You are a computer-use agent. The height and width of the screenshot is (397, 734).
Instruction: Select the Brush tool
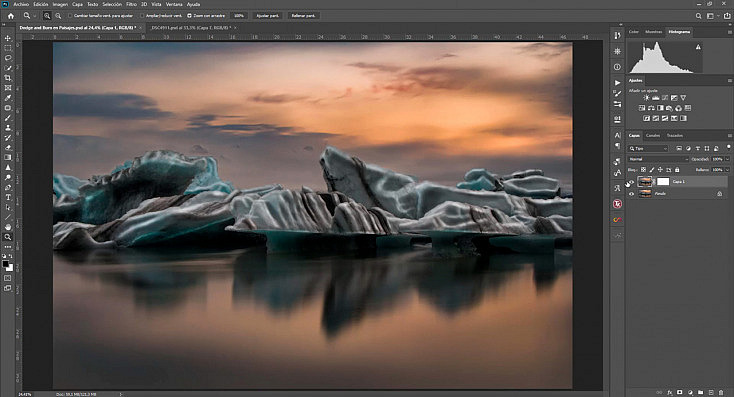pos(7,118)
